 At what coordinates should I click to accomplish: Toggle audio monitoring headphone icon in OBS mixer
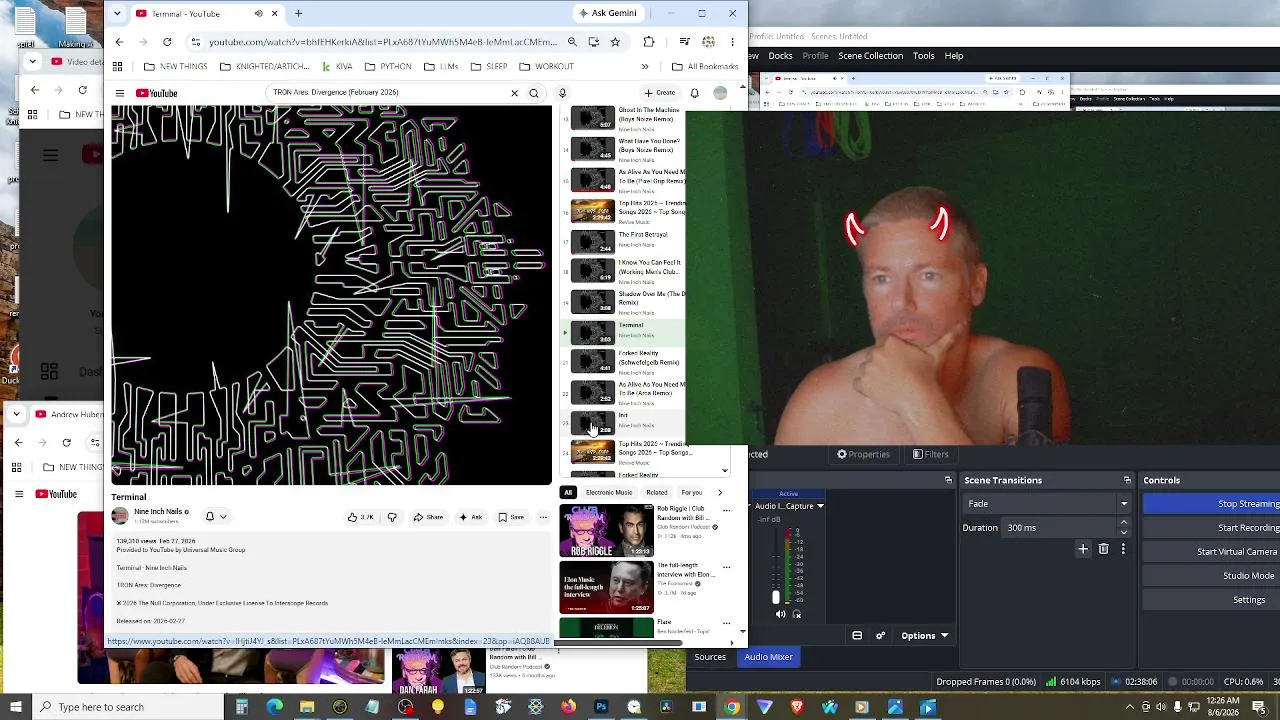[797, 614]
